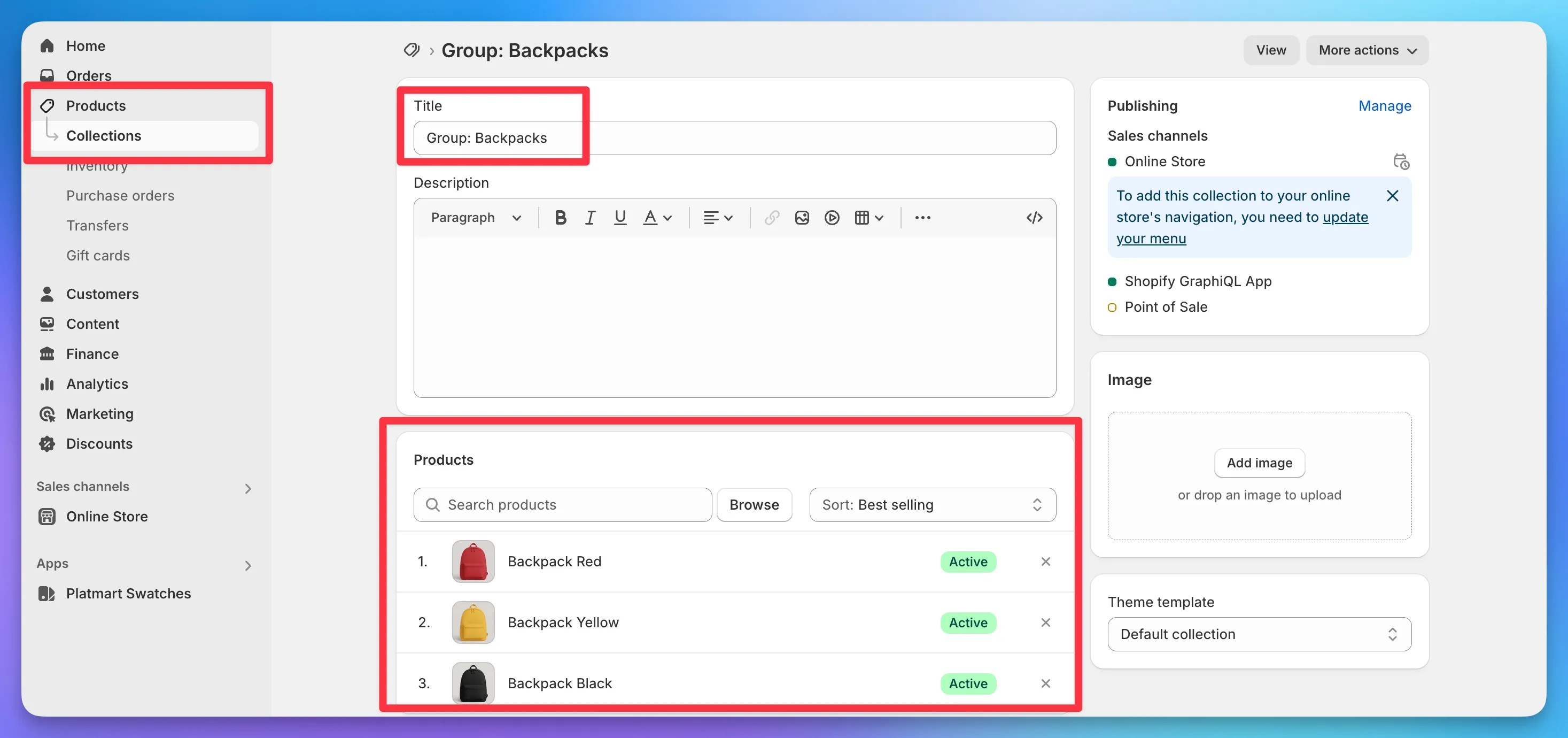
Task: Click the Manage publishing link
Action: pyautogui.click(x=1384, y=105)
